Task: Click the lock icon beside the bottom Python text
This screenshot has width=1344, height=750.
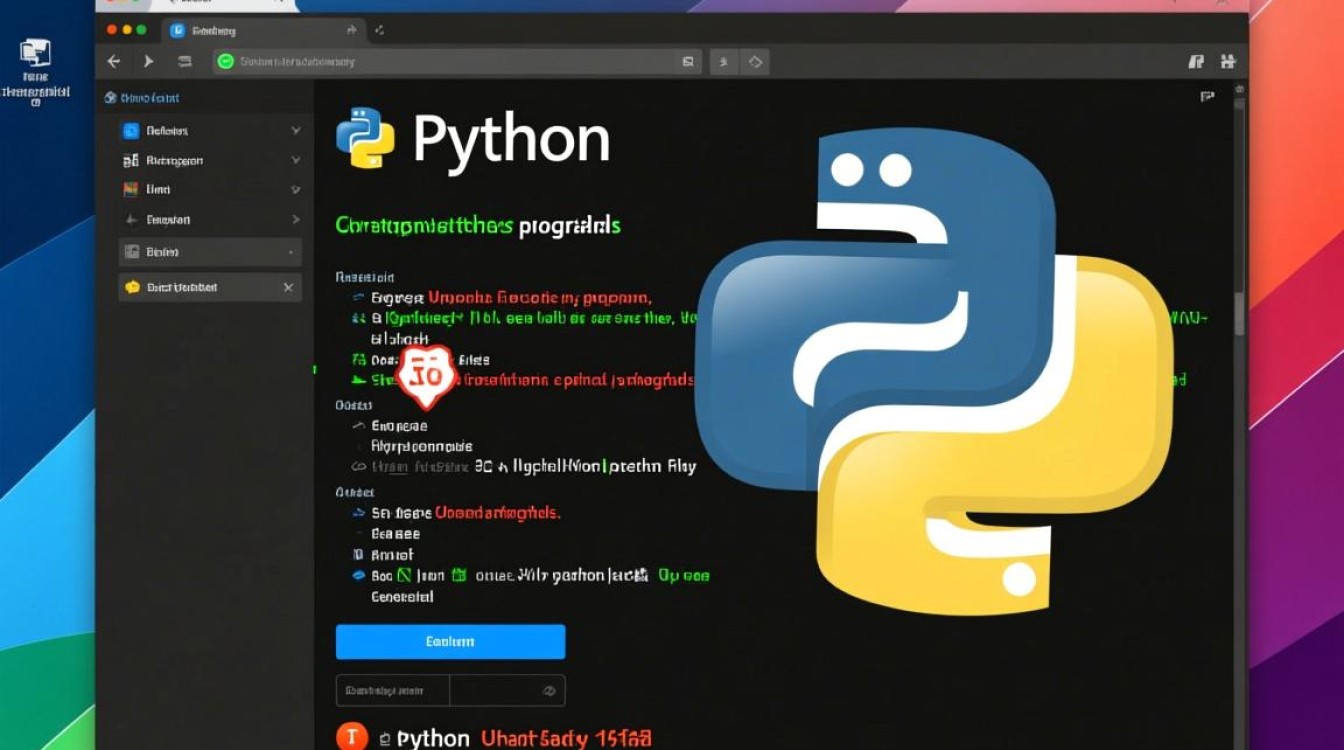Action: 385,738
